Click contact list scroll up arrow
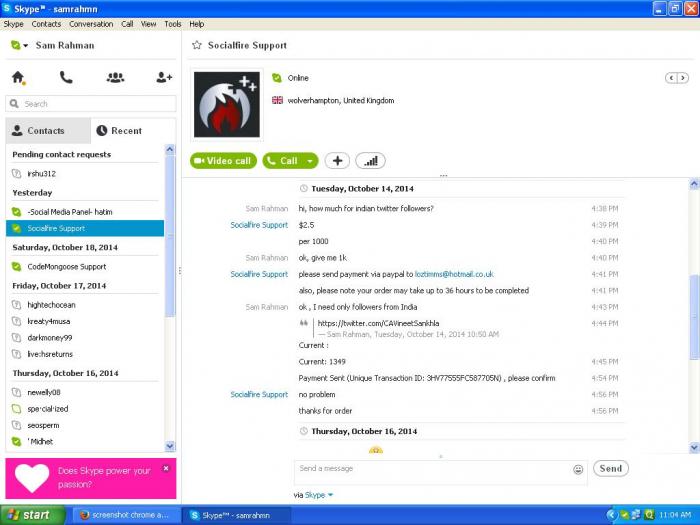Image resolution: width=700 pixels, height=525 pixels. coord(170,150)
